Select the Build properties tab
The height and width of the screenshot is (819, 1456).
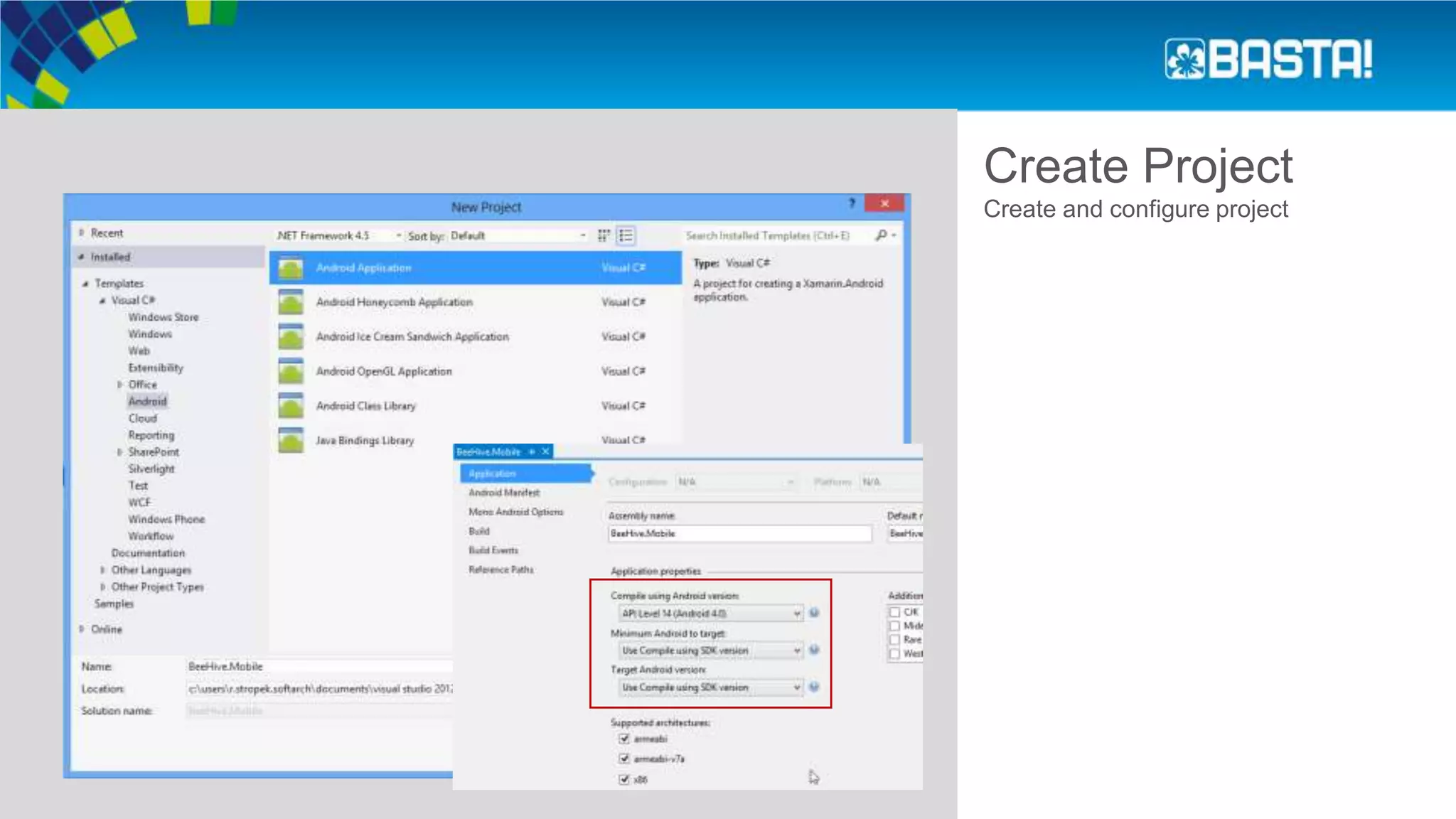click(479, 531)
